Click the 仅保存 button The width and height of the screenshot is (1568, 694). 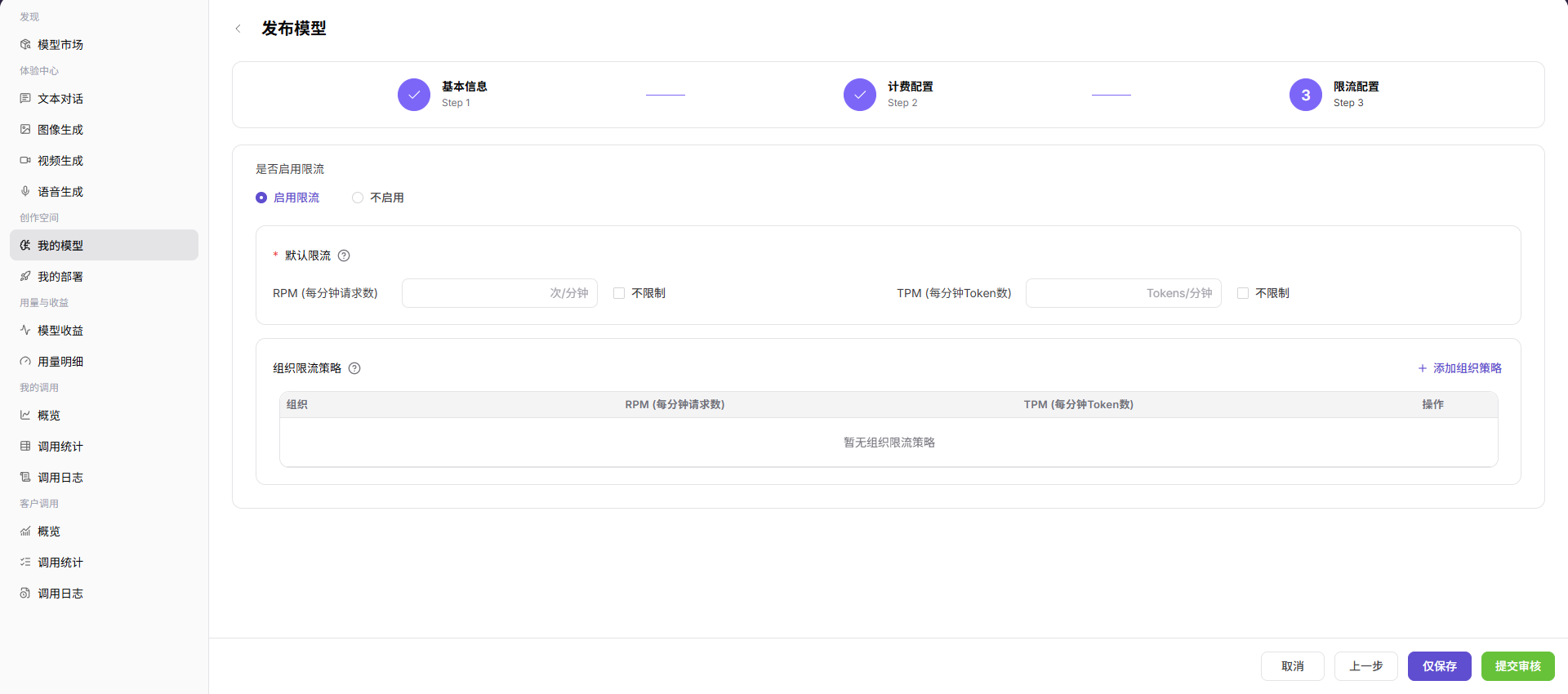coord(1440,666)
